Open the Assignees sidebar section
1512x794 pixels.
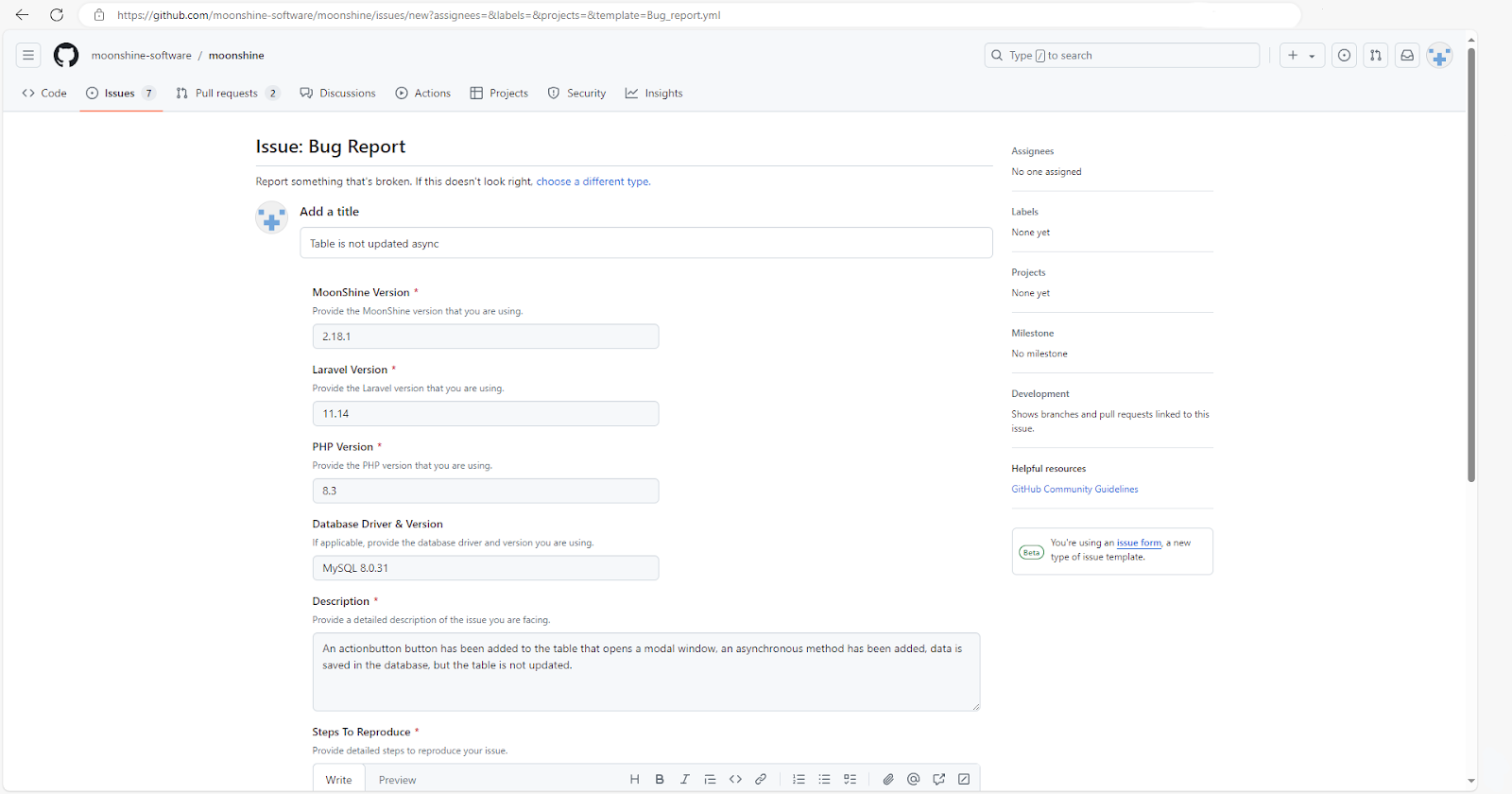click(1033, 151)
